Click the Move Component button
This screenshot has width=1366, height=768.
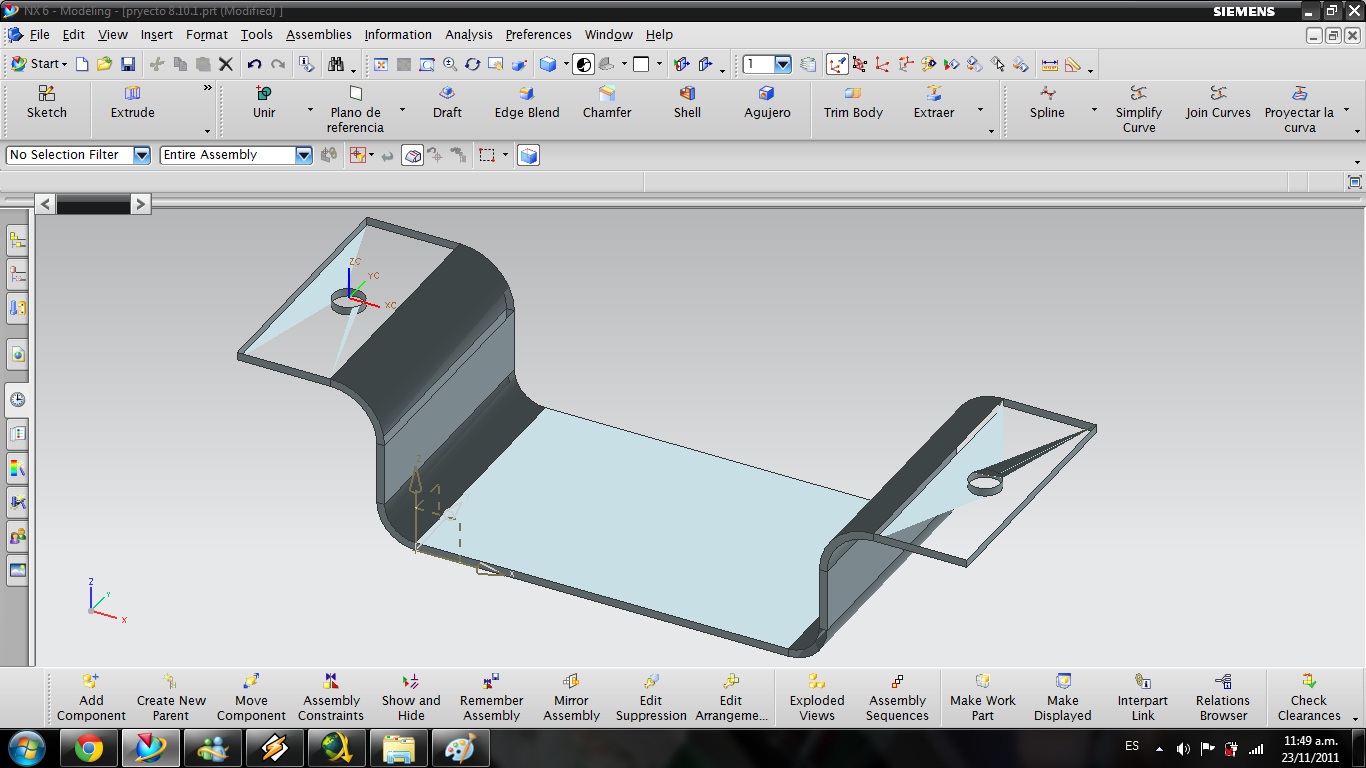click(251, 697)
